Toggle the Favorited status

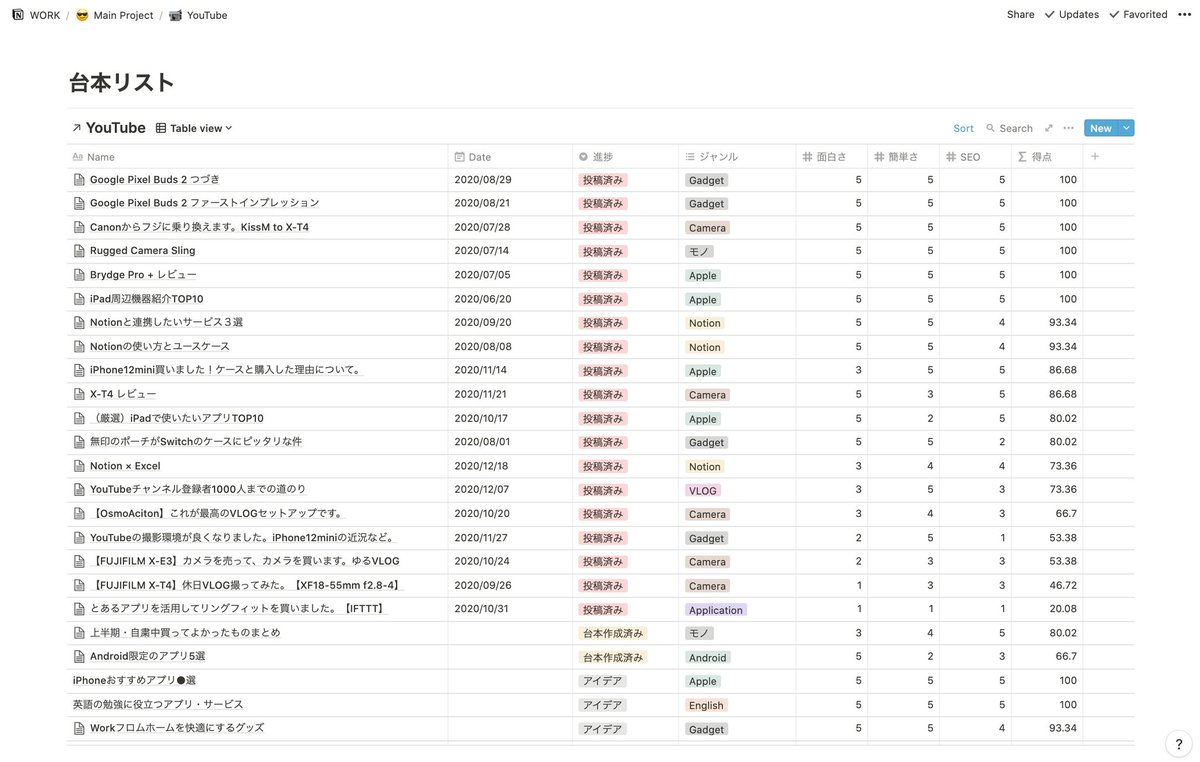(x=1138, y=15)
